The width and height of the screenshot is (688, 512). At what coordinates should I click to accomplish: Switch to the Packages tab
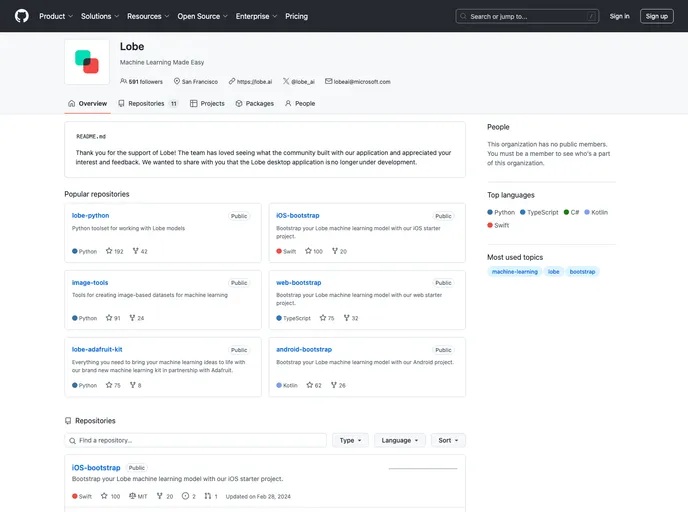254,104
